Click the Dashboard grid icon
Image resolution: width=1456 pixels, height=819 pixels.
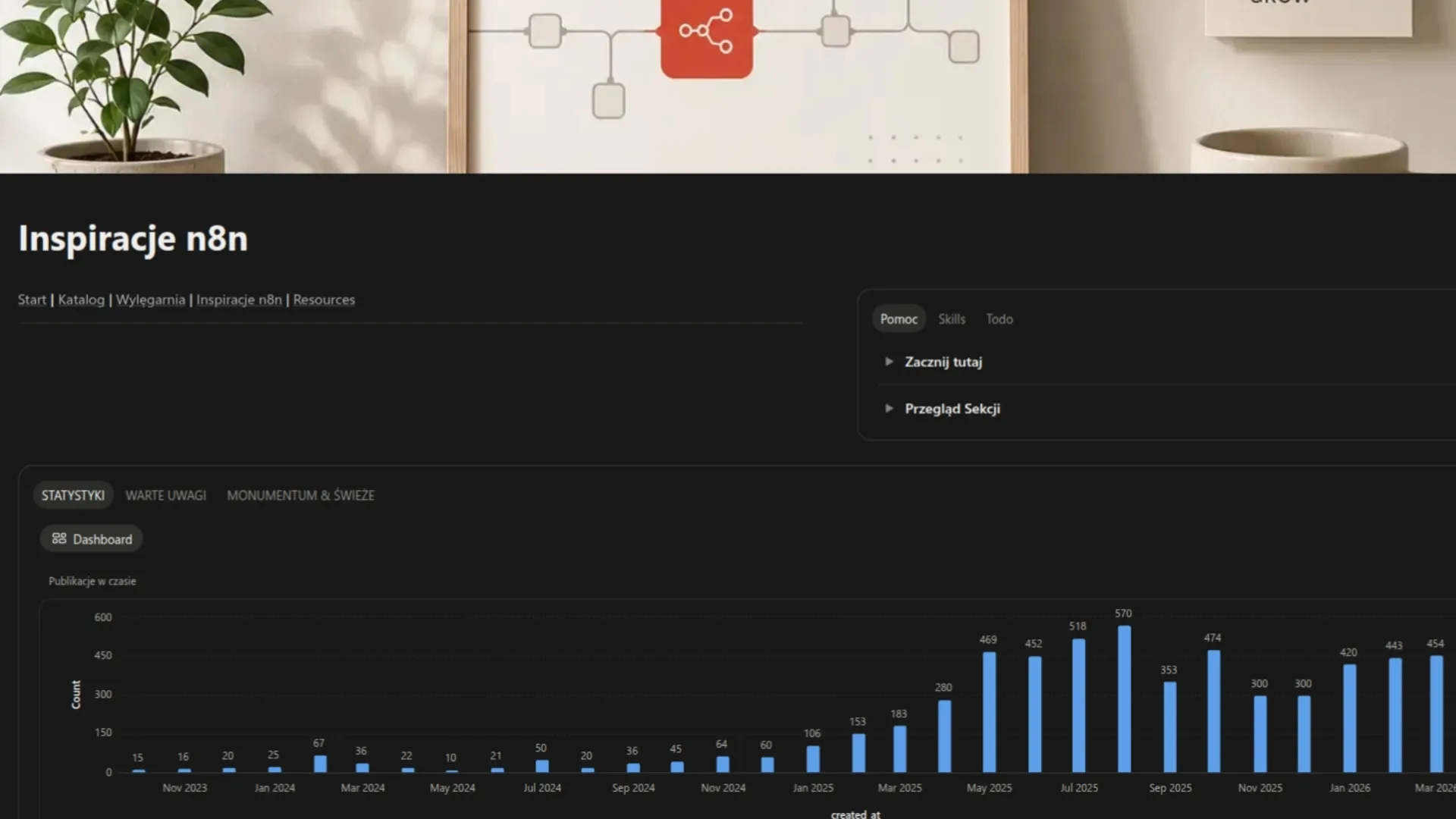[x=59, y=538]
